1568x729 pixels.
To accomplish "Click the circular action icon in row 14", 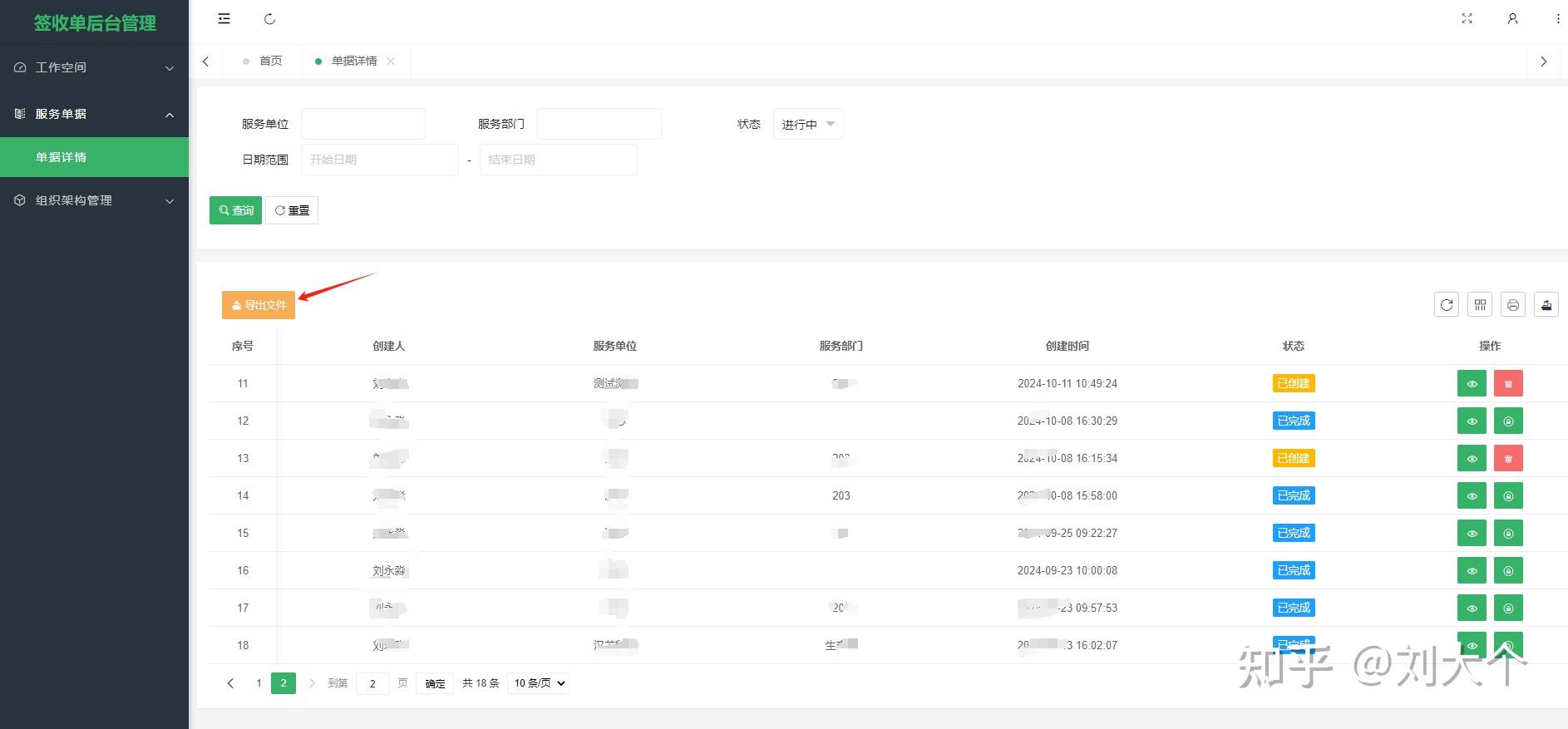I will pos(1508,496).
